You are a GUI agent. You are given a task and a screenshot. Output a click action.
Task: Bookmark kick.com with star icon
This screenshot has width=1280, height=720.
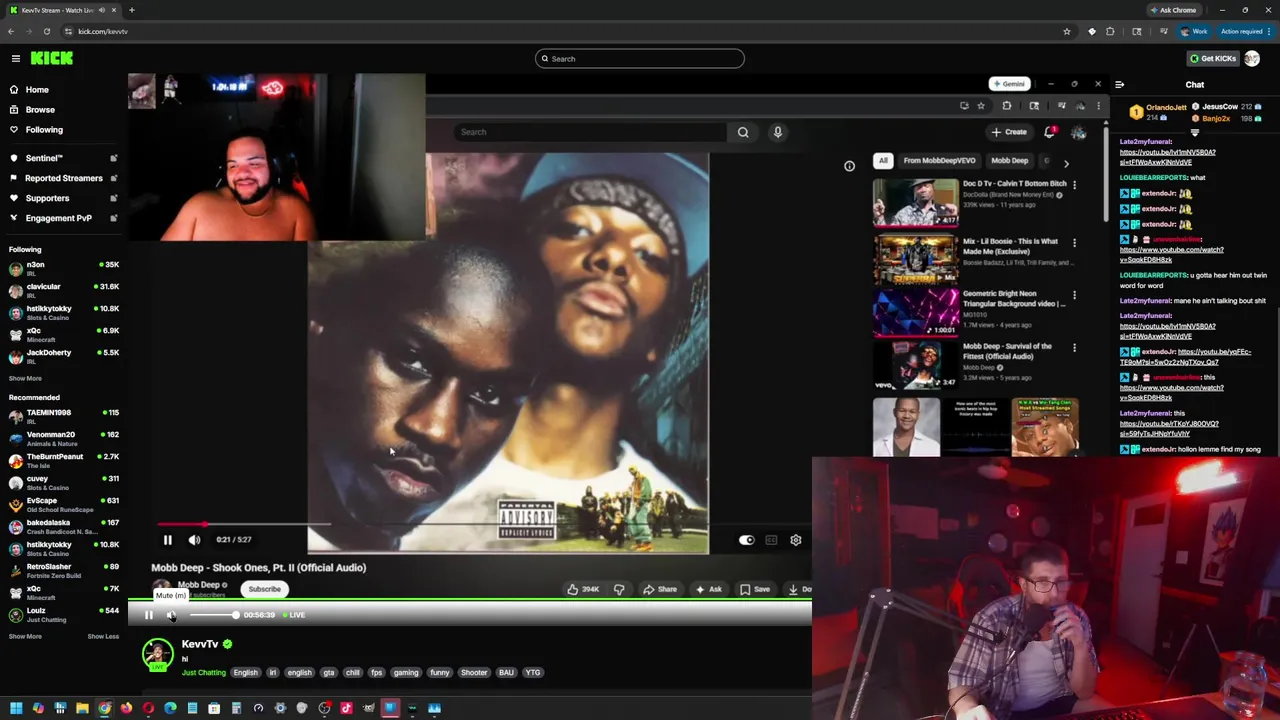(1067, 32)
